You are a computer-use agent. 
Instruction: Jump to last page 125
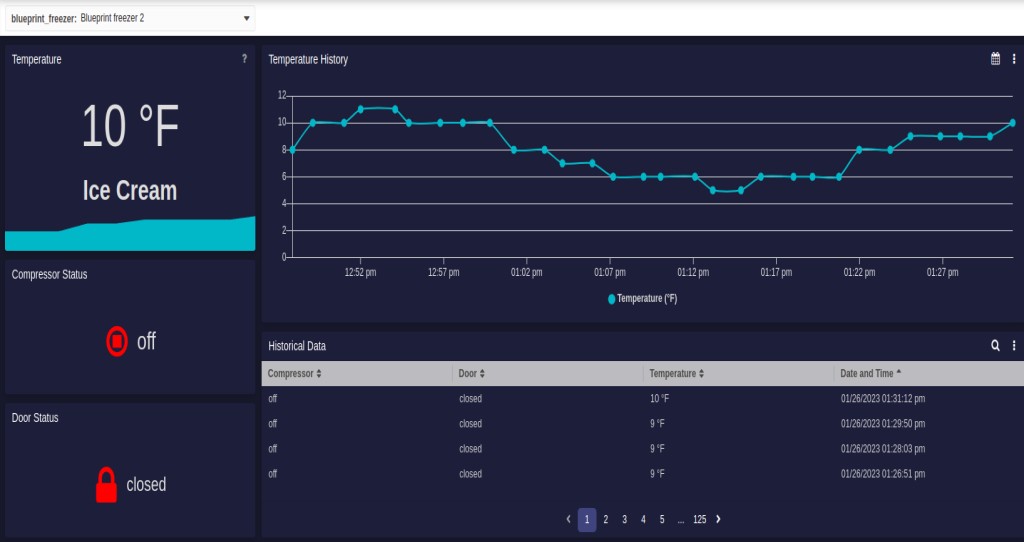coord(699,519)
